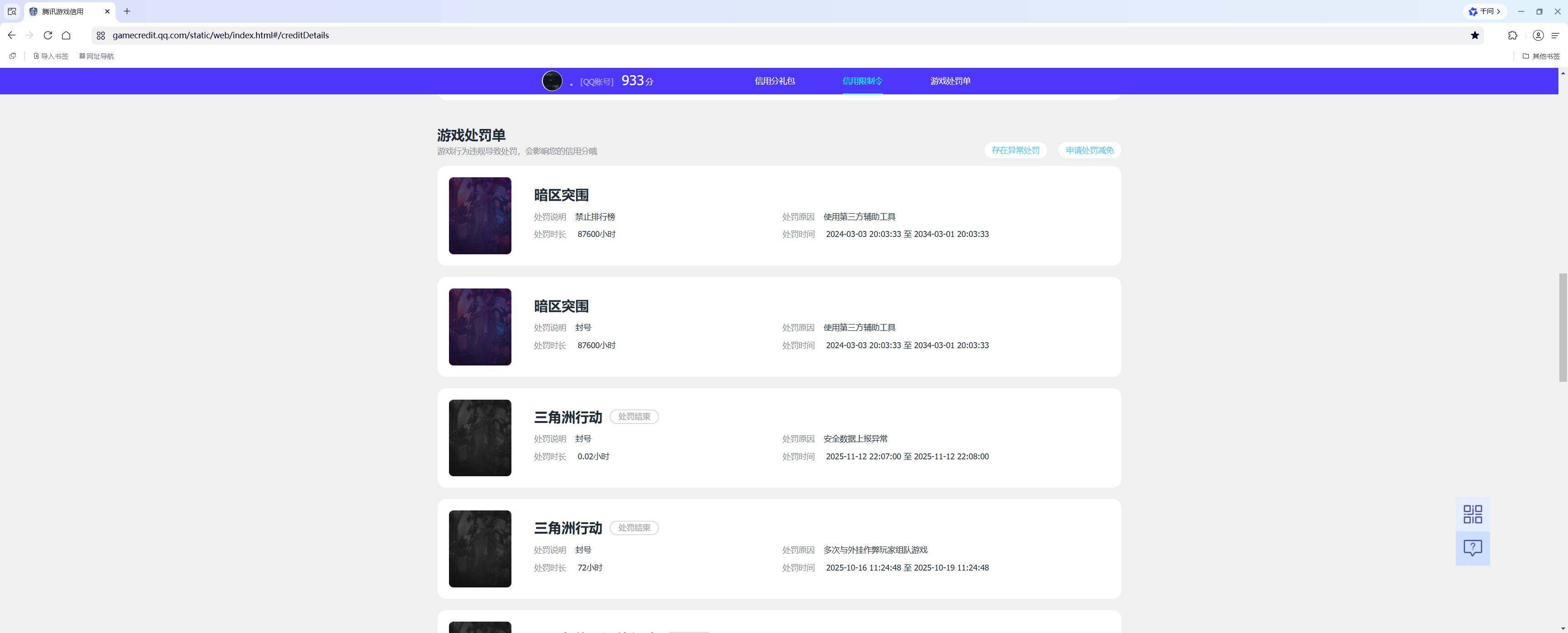Click the 933分 credit score
This screenshot has height=633, width=1568.
point(637,80)
